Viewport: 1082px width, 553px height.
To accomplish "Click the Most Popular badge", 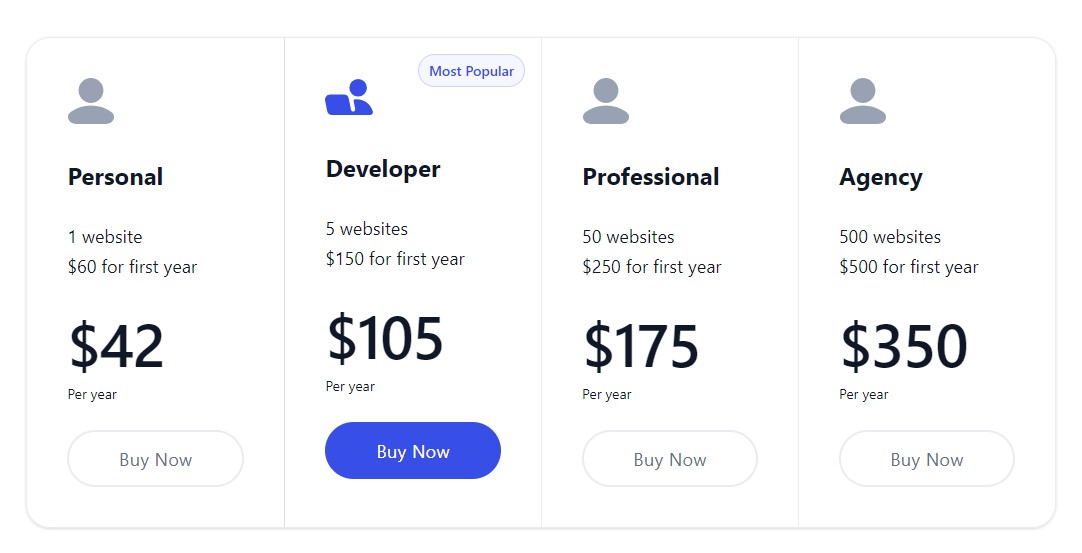I will coord(471,71).
